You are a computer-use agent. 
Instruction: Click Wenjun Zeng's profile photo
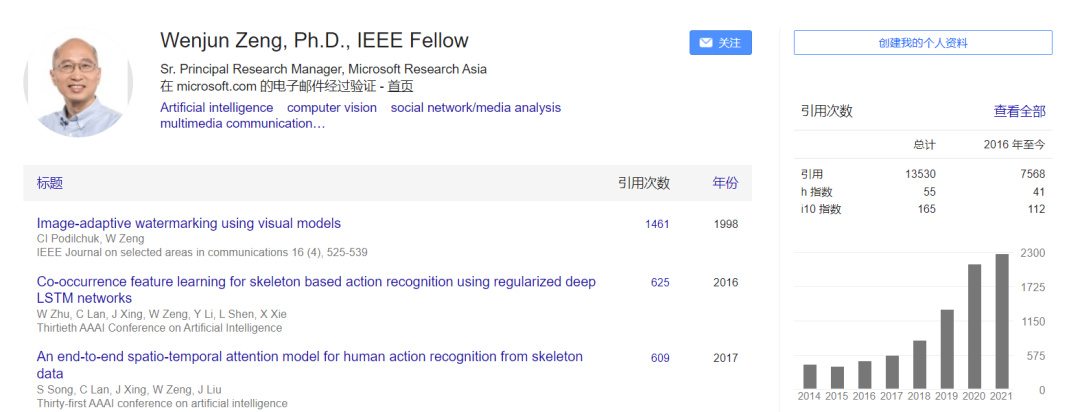click(79, 84)
